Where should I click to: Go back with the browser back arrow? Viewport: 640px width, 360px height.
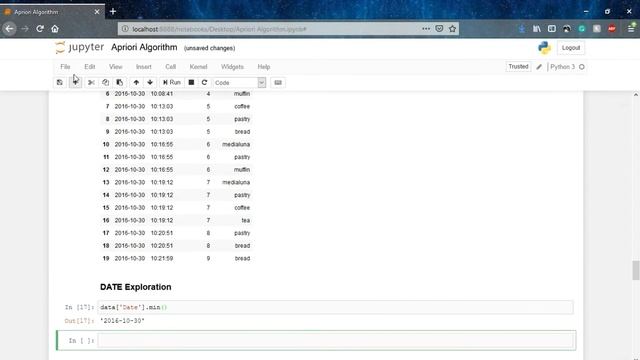9,29
